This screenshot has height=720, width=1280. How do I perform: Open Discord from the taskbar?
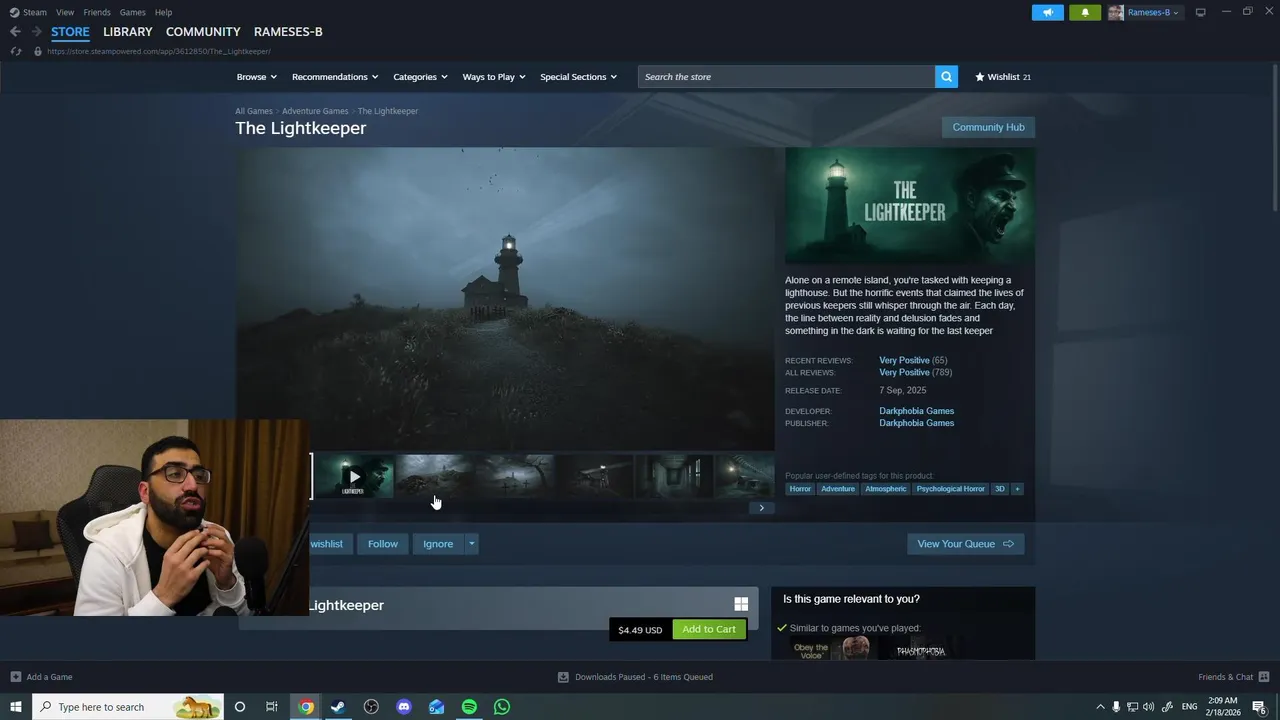pos(404,707)
